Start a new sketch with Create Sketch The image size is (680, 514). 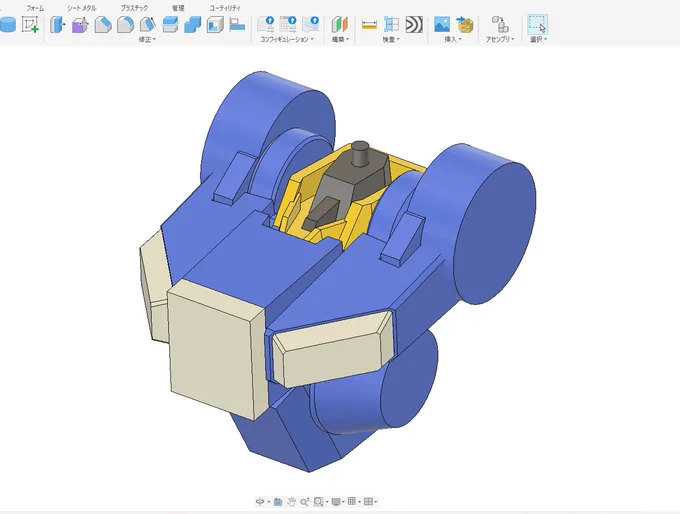(30, 25)
